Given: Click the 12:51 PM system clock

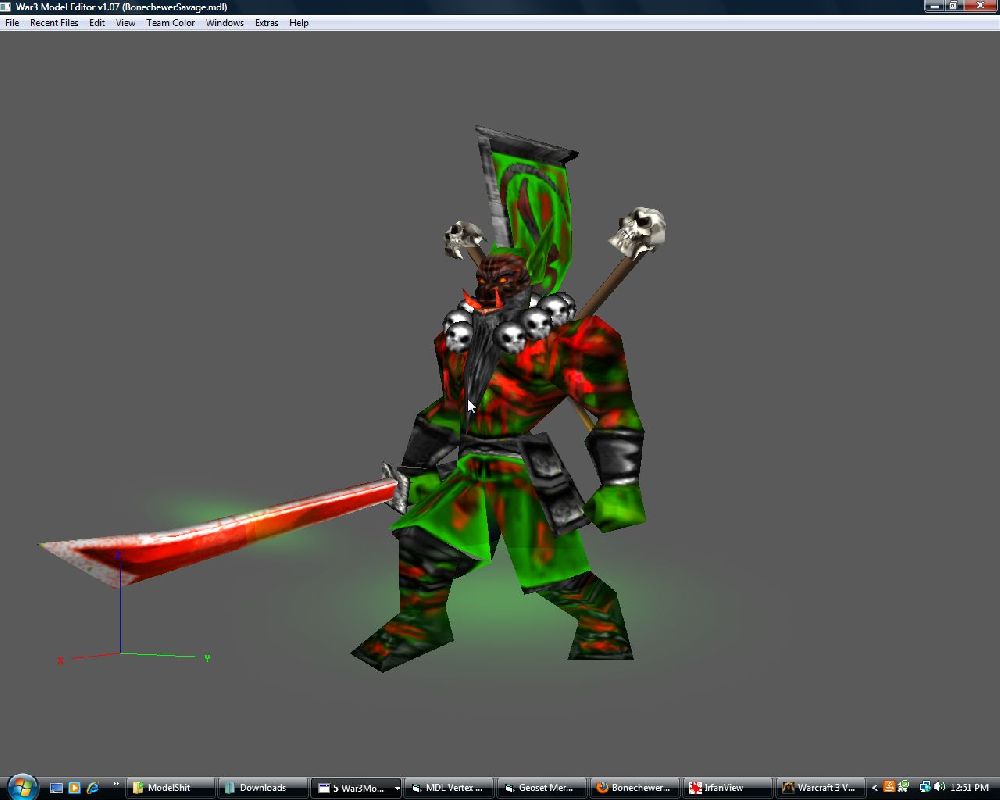Looking at the screenshot, I should tap(969, 788).
